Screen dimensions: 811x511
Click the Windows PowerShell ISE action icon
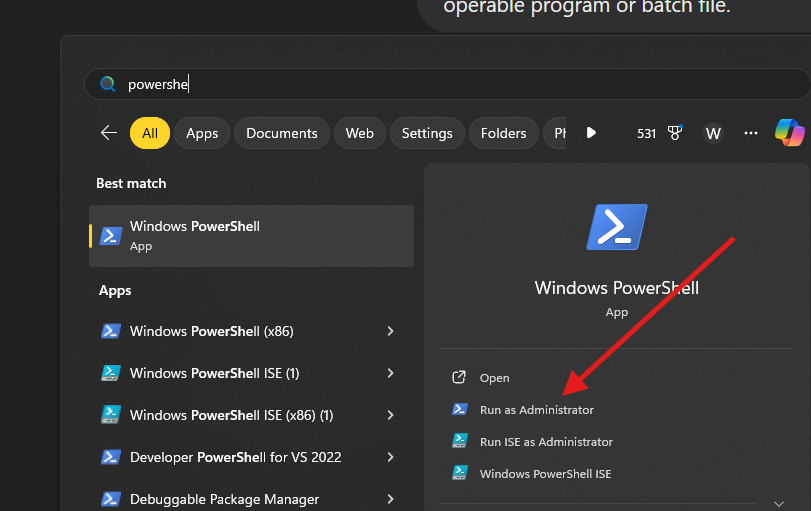click(459, 473)
